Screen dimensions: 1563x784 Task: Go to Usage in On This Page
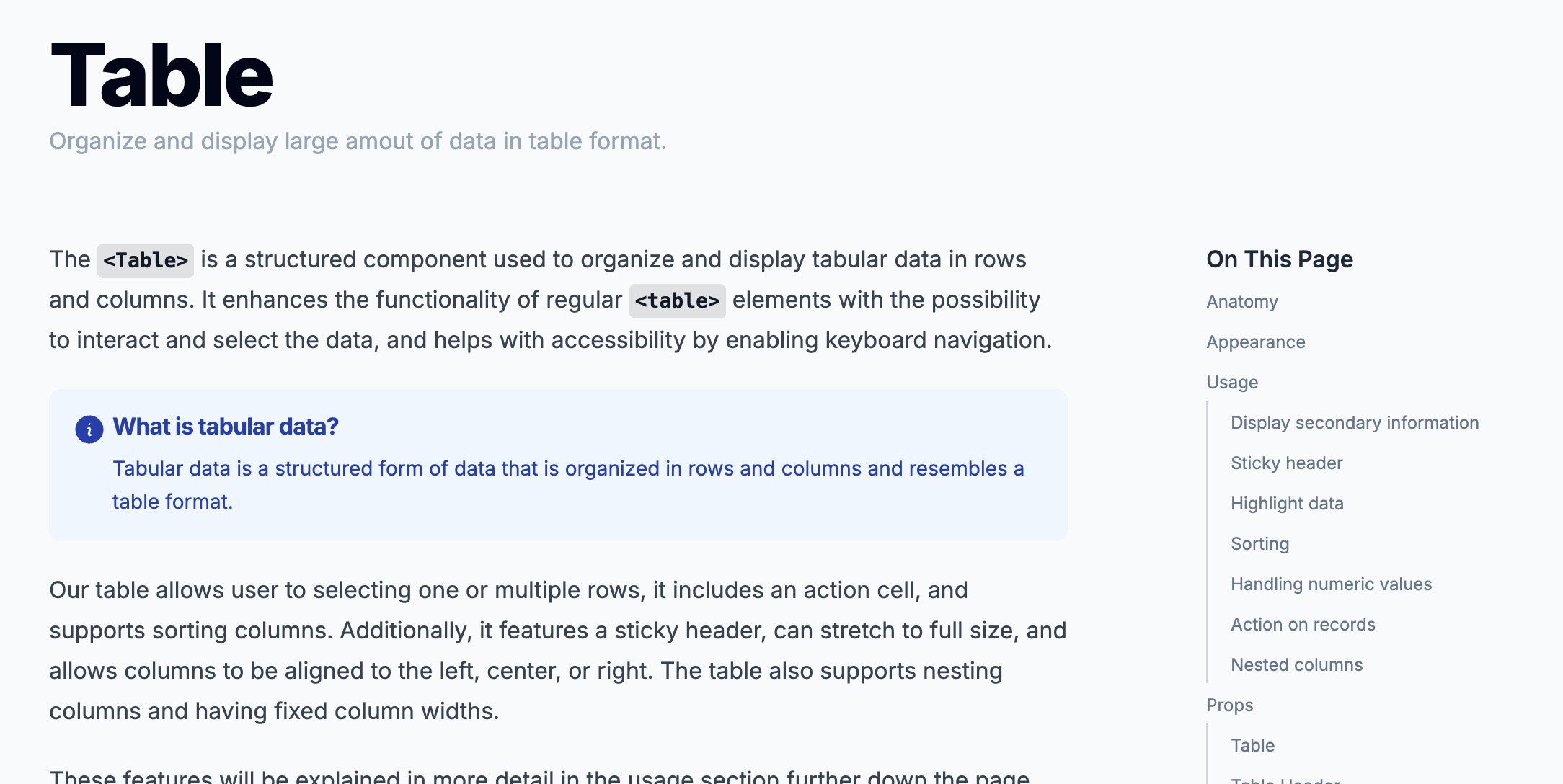click(1232, 383)
